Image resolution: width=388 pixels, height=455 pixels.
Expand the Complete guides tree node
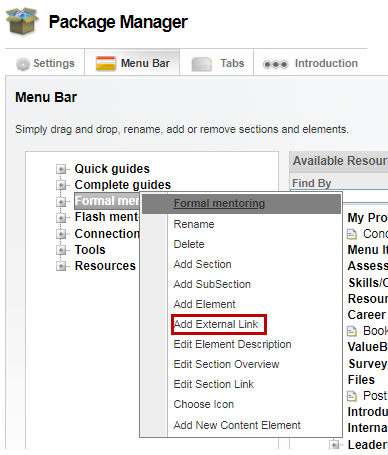pyautogui.click(x=61, y=185)
